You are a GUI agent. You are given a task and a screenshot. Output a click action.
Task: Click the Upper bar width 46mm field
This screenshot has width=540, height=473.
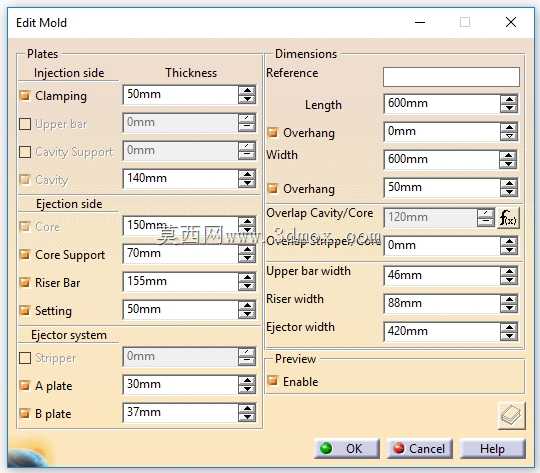point(442,276)
